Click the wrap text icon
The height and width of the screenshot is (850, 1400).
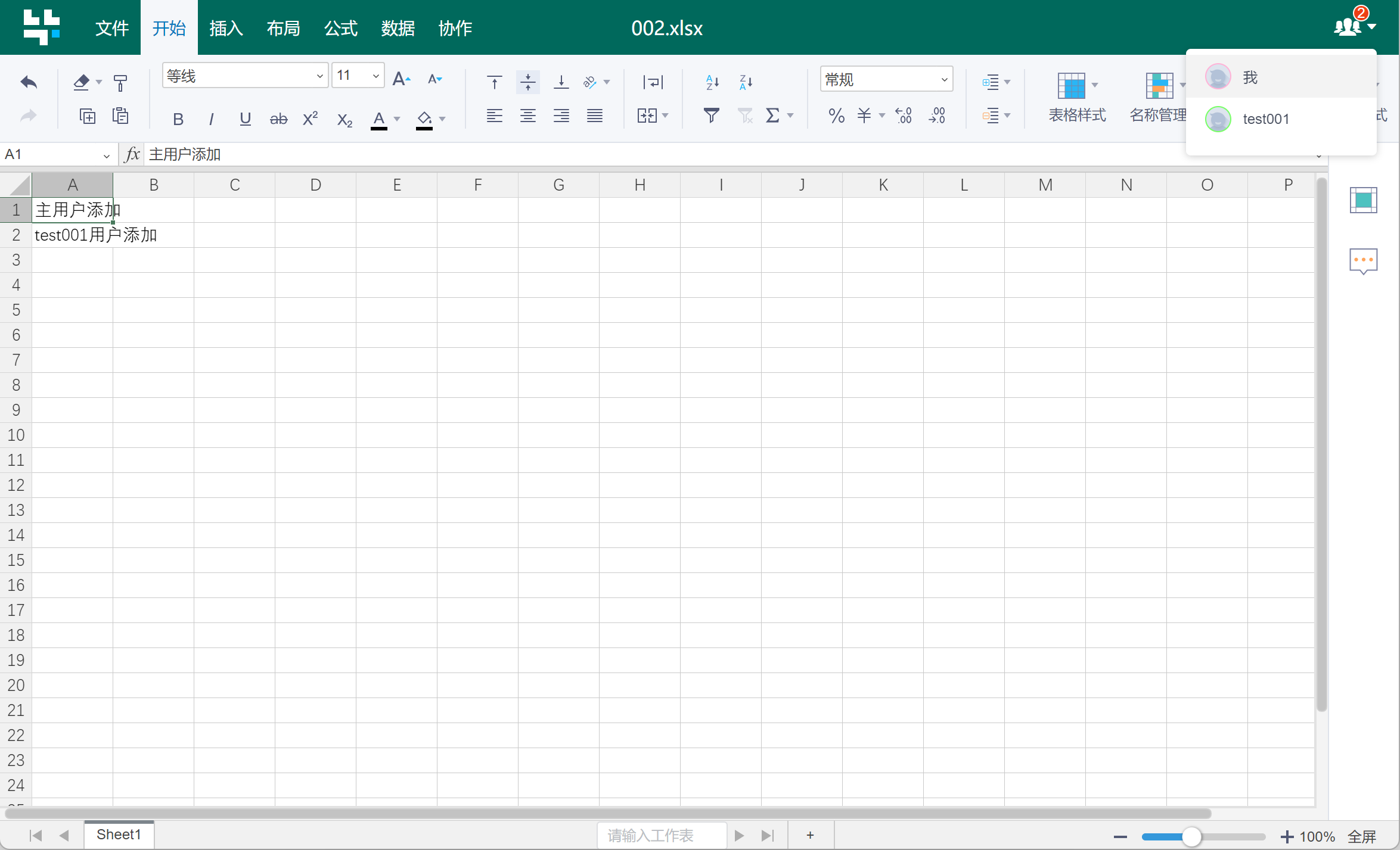coord(653,82)
